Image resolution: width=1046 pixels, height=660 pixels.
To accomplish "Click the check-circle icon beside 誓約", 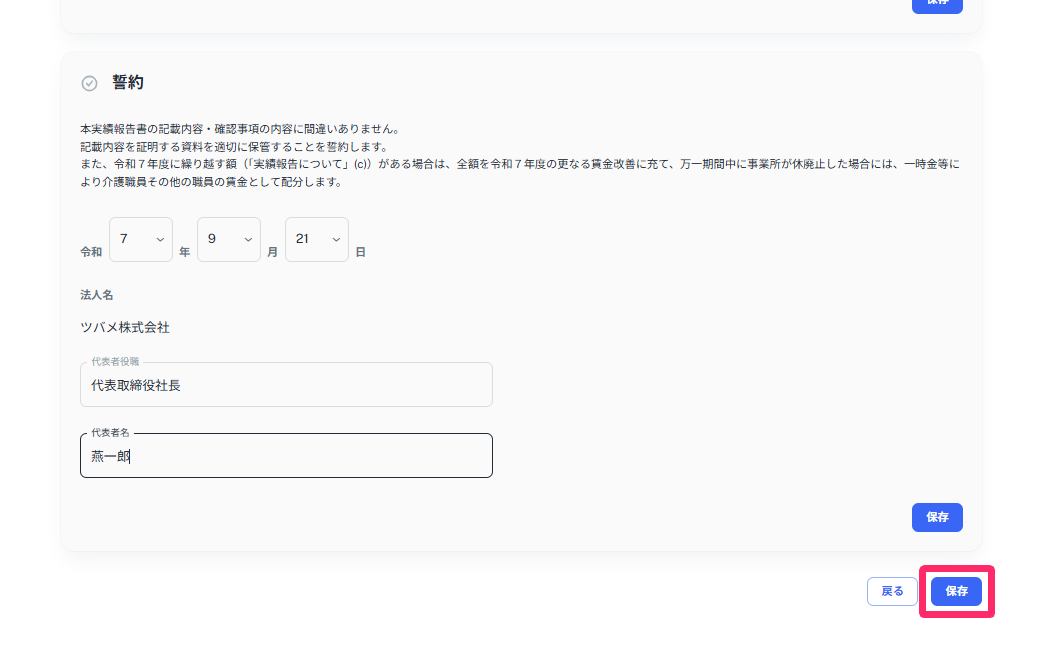I will (x=89, y=83).
